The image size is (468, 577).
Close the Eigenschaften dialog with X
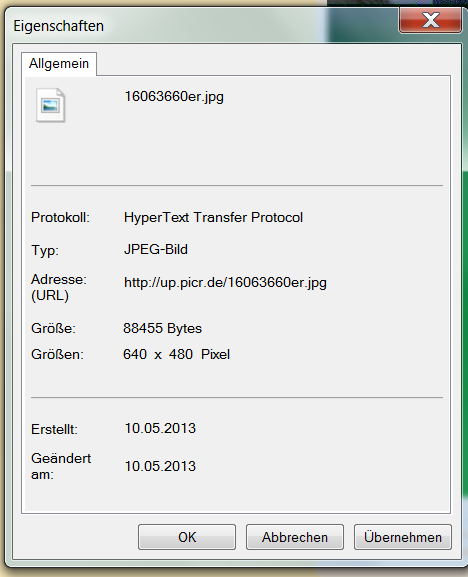(x=430, y=20)
